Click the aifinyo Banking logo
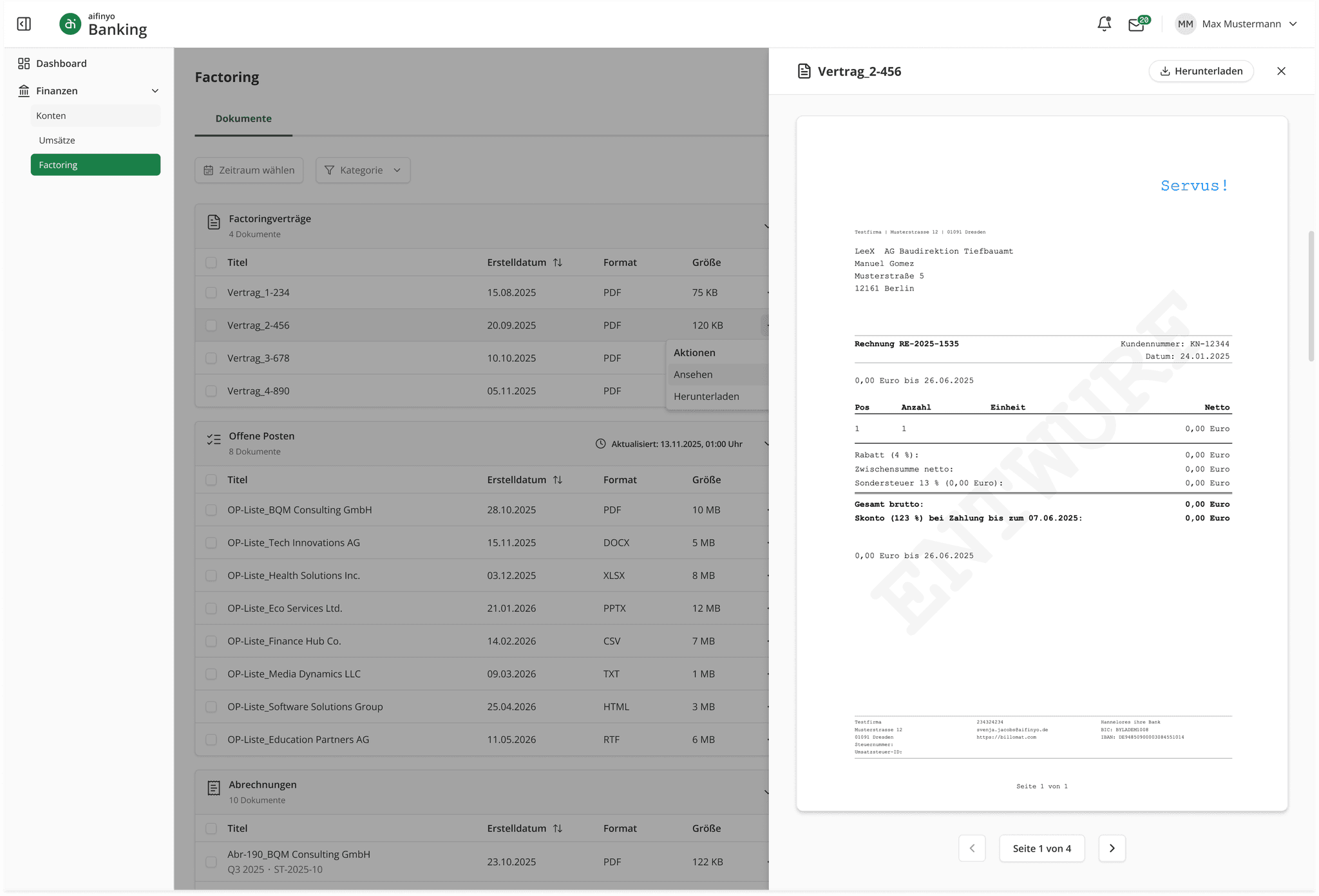This screenshot has width=1319, height=896. click(103, 24)
